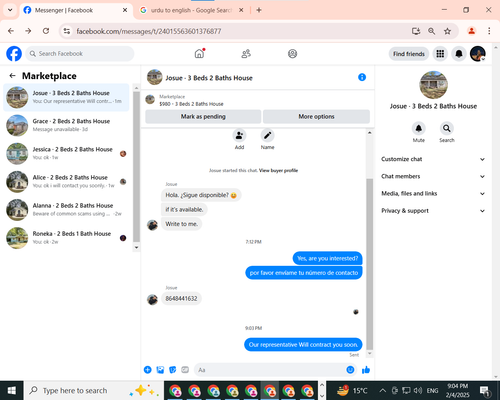This screenshot has height=400, width=500.
Task: Close the Messenger | Facebook tab
Action: coord(125,10)
